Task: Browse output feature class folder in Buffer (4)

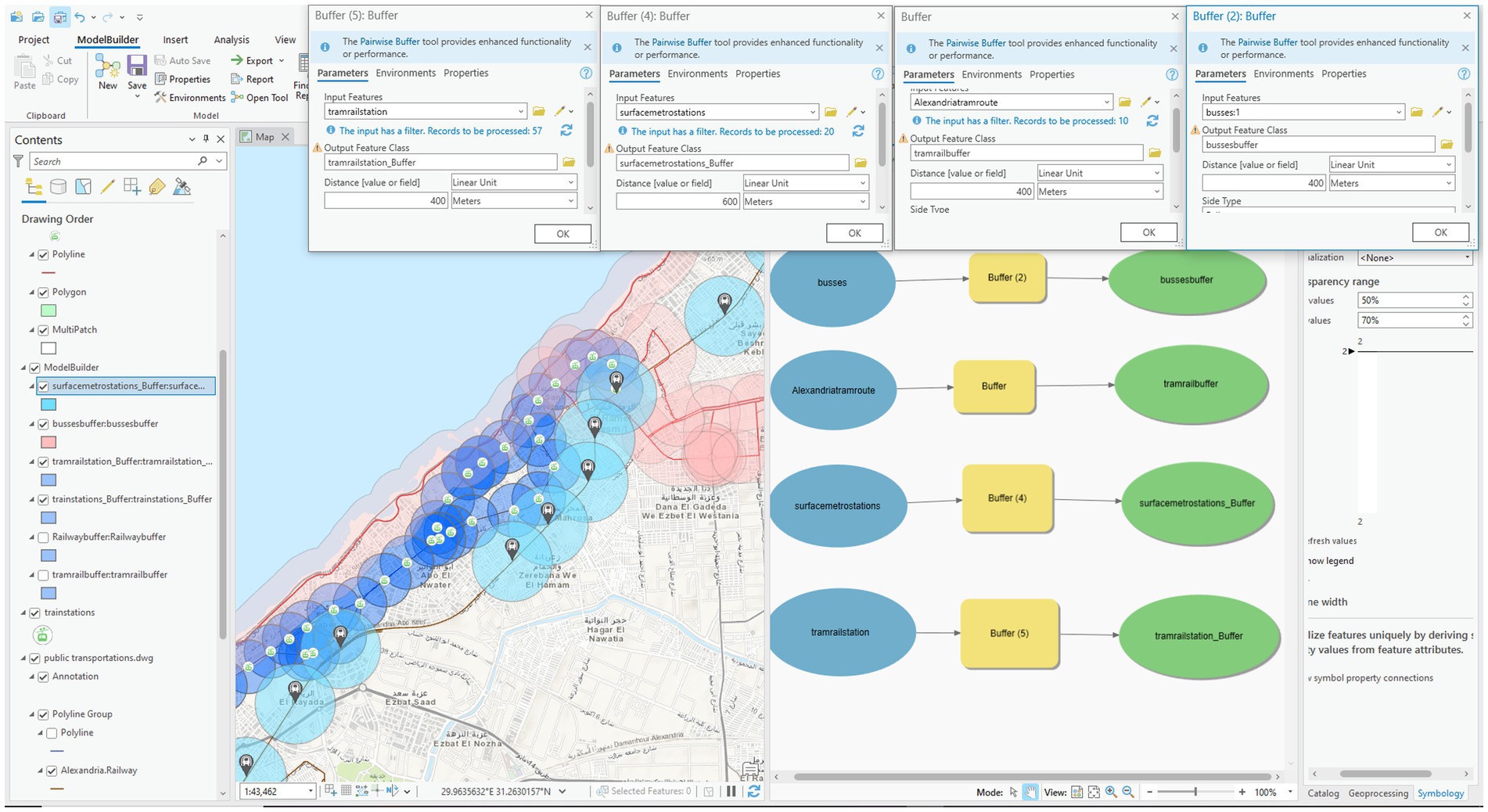Action: pos(861,163)
